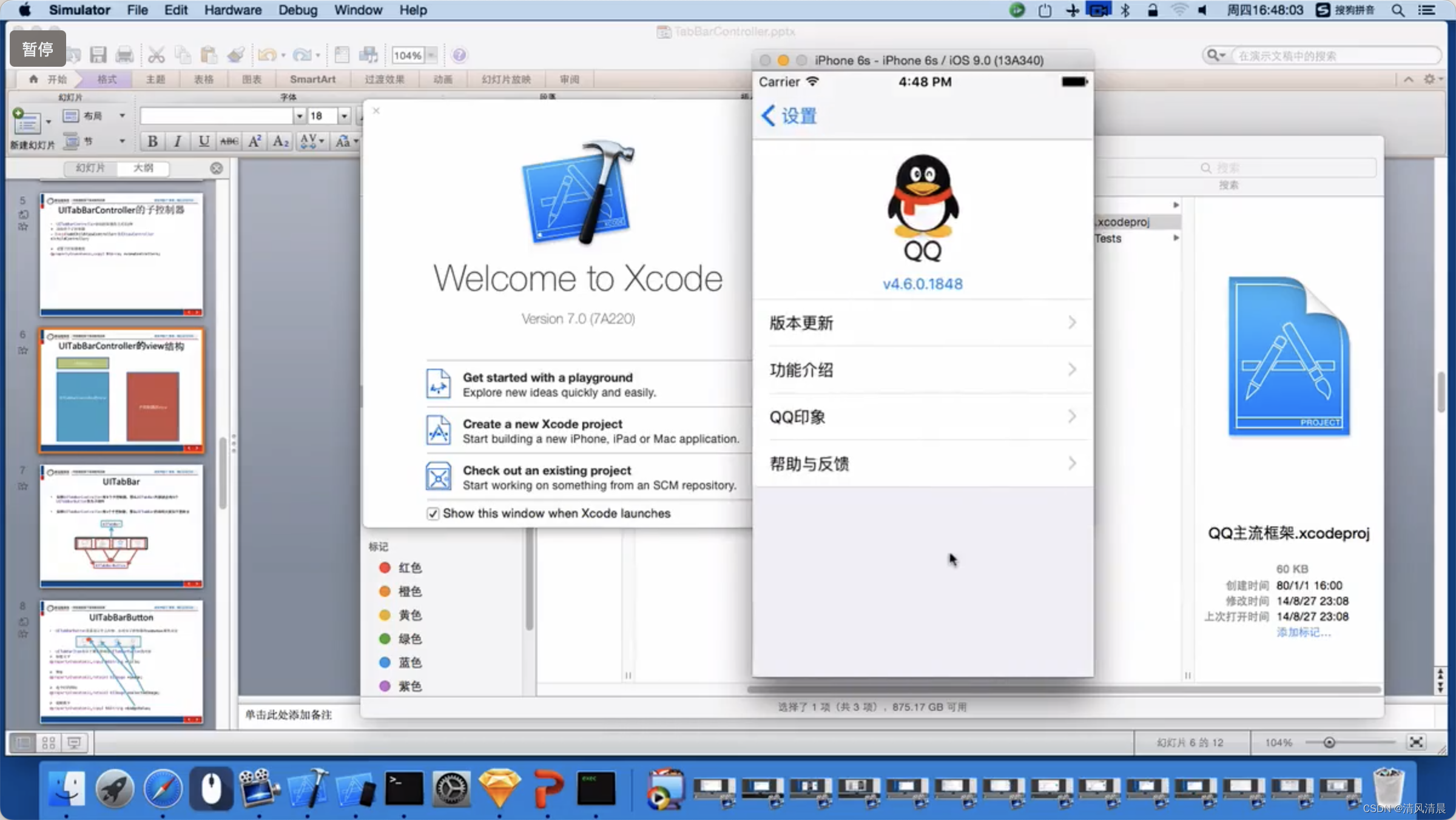Open the zoom 104% dropdown

coord(431,55)
